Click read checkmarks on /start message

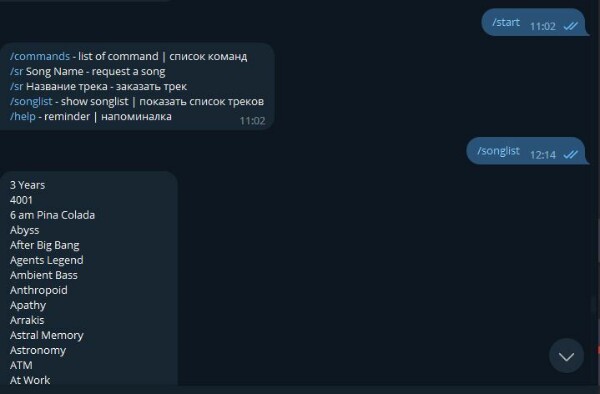[x=571, y=26]
